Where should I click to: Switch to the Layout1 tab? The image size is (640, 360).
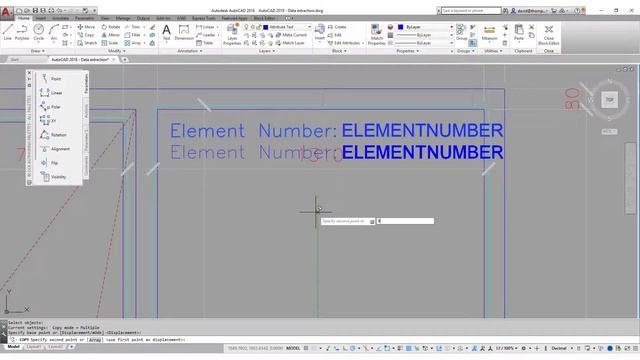click(34, 347)
